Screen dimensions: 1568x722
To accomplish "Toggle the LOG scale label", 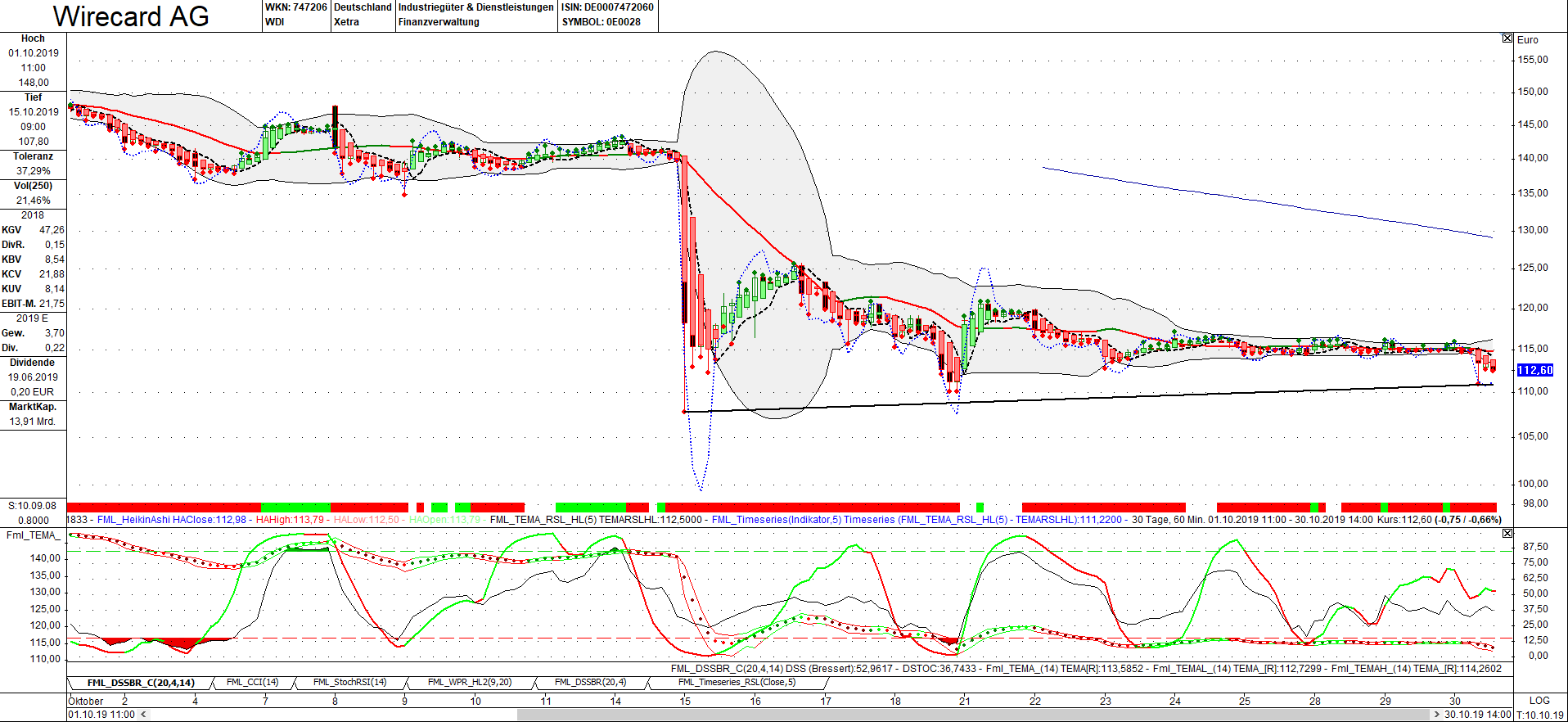I will click(1539, 701).
